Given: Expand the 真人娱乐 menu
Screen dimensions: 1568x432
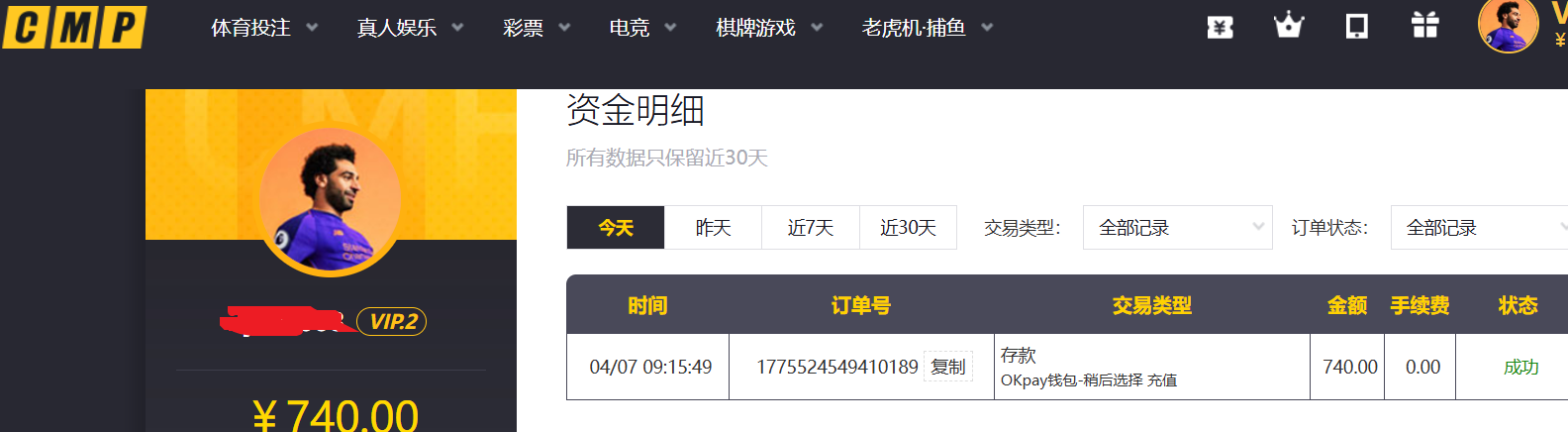Looking at the screenshot, I should (409, 28).
